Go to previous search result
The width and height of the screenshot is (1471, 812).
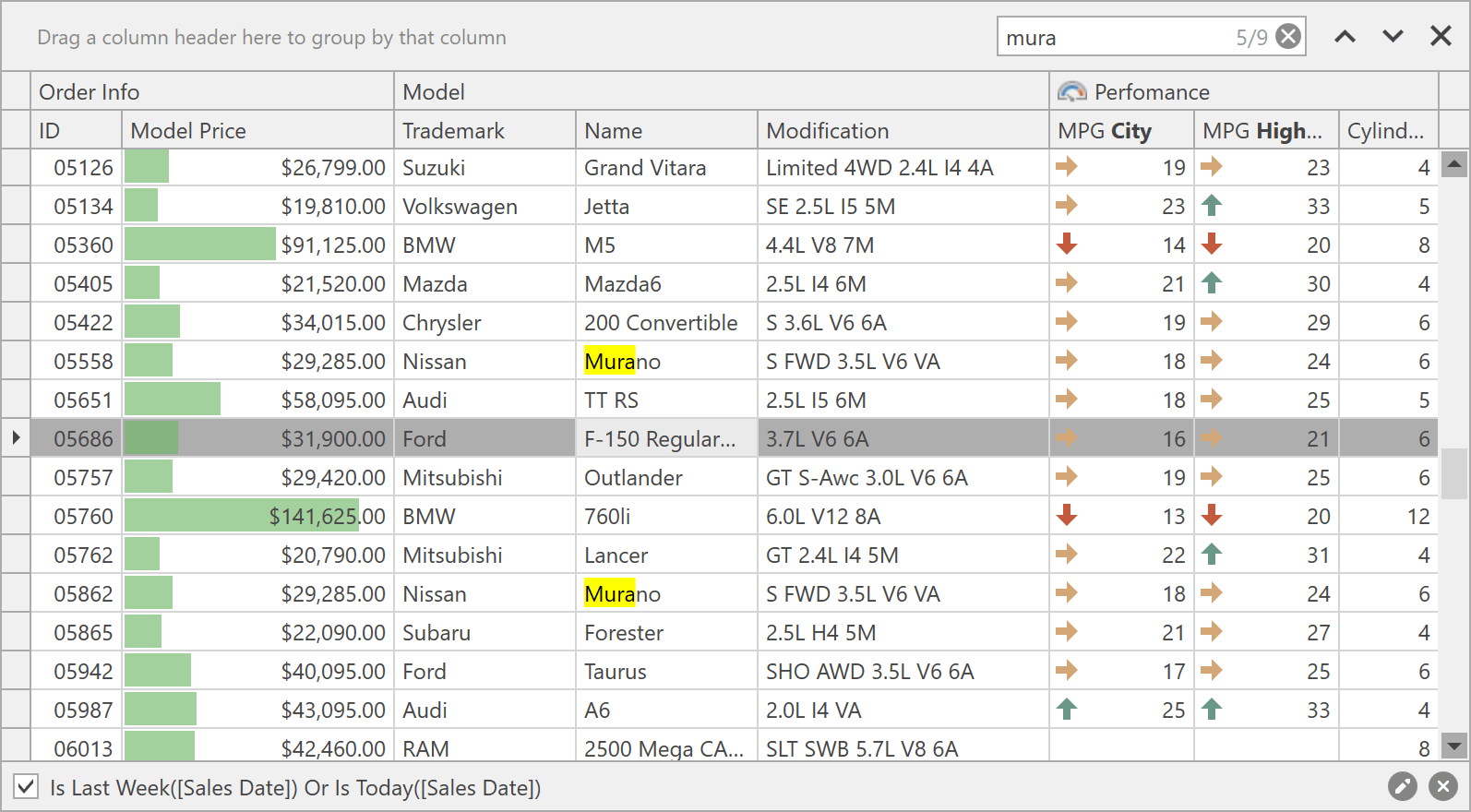(1345, 37)
